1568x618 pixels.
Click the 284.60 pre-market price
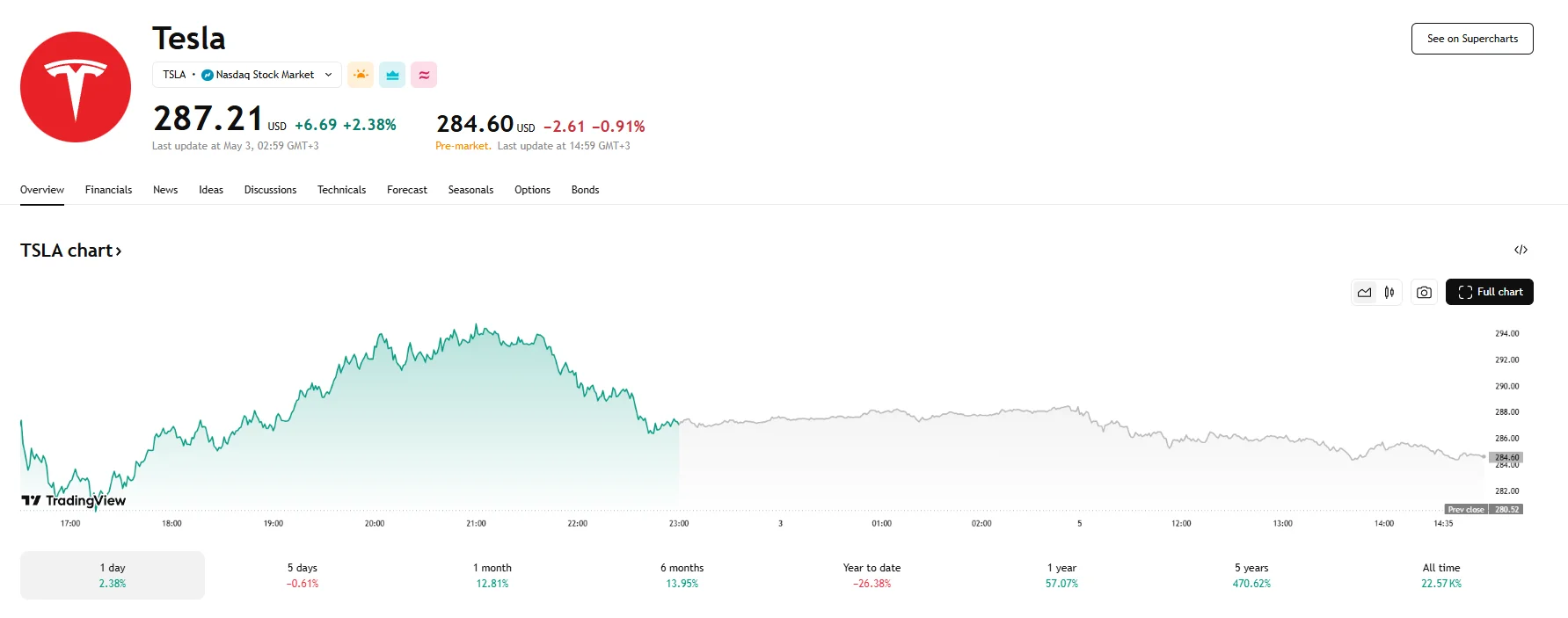click(475, 124)
